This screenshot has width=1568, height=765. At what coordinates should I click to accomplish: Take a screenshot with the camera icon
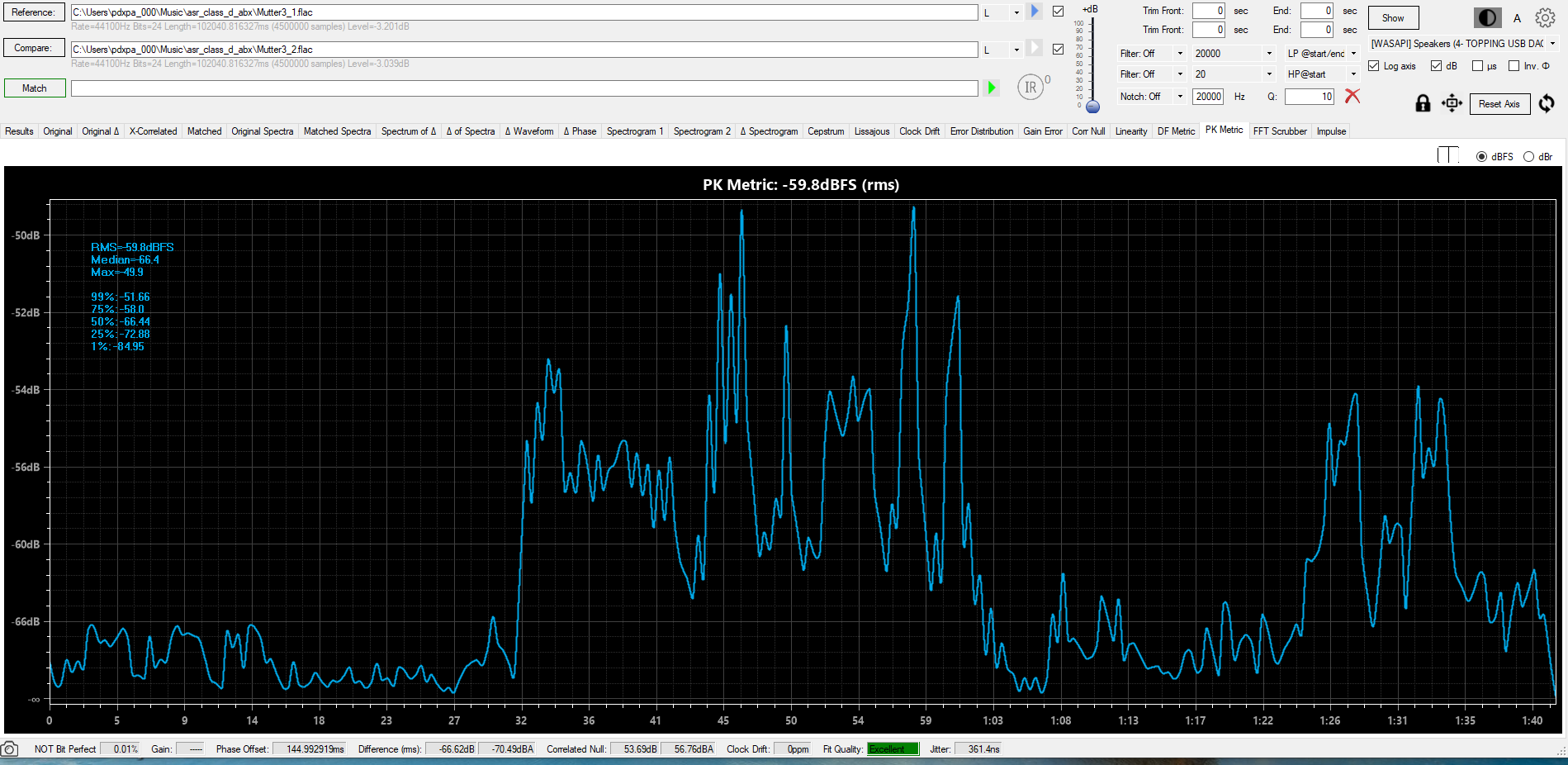tap(9, 749)
